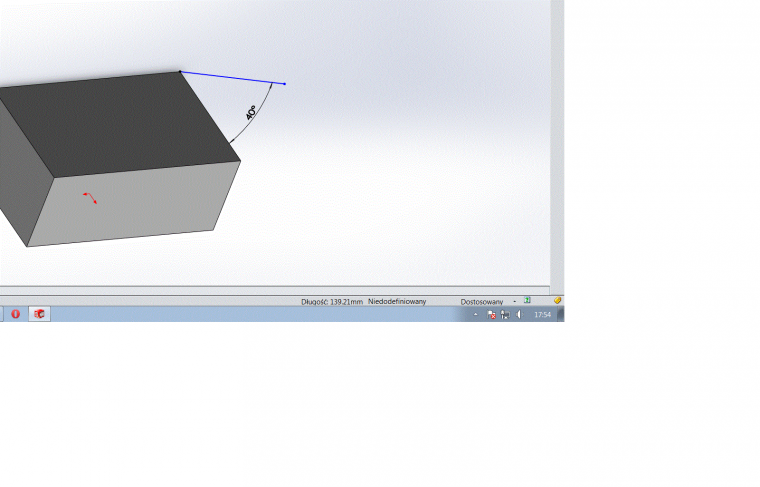The height and width of the screenshot is (487, 760).
Task: Click the Niedodefiniowany status text
Action: pyautogui.click(x=397, y=301)
